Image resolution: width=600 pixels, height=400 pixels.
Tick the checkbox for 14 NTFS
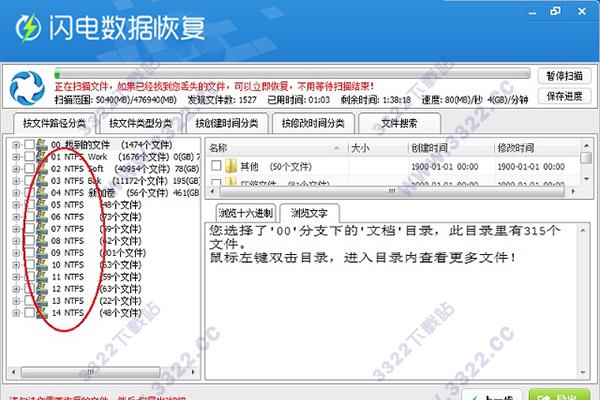coord(29,313)
